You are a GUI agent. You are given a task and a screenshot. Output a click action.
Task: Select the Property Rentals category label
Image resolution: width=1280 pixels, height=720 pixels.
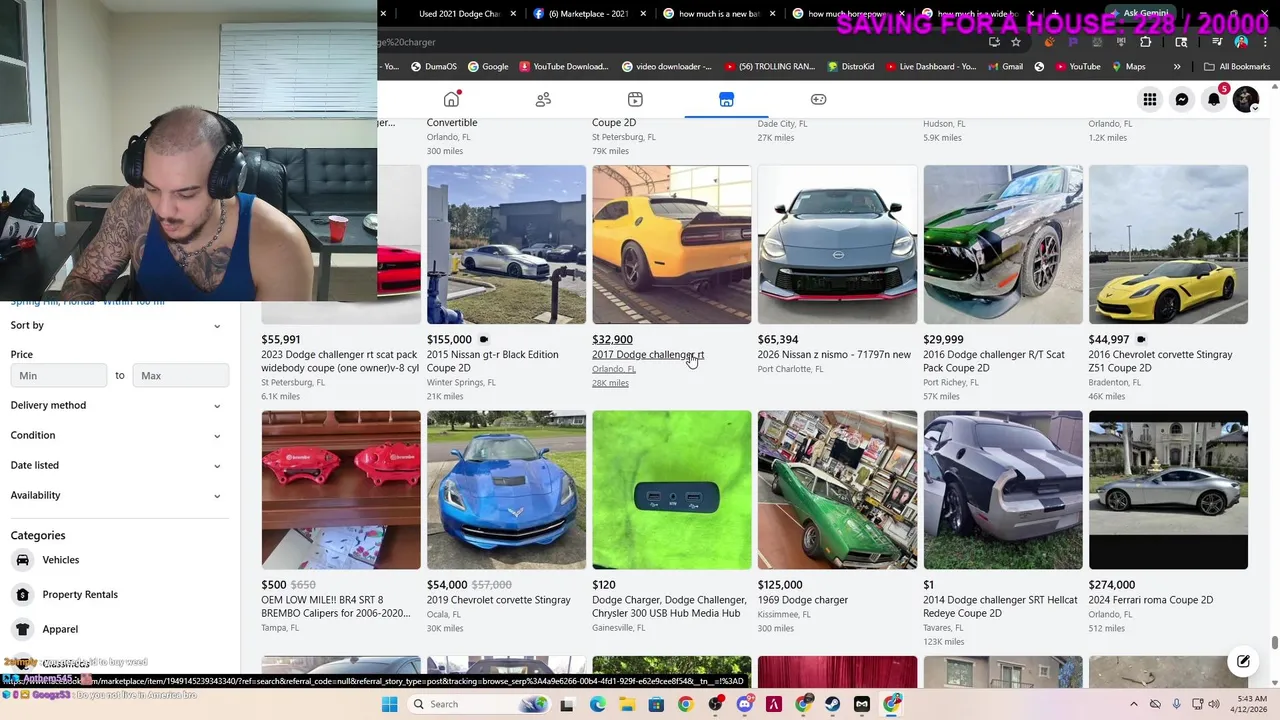click(x=80, y=594)
